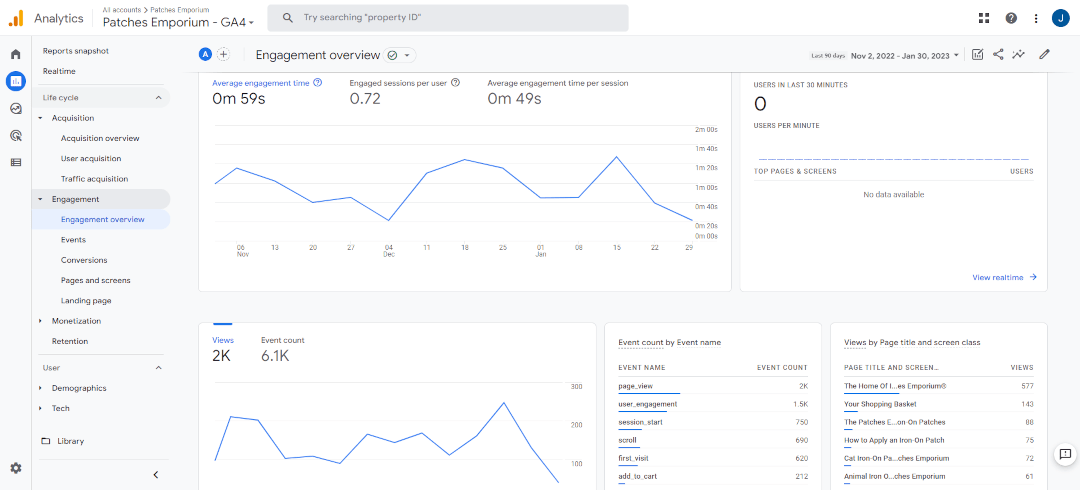The height and width of the screenshot is (490, 1080).
Task: Click the Average engagement time help icon
Action: click(x=318, y=83)
